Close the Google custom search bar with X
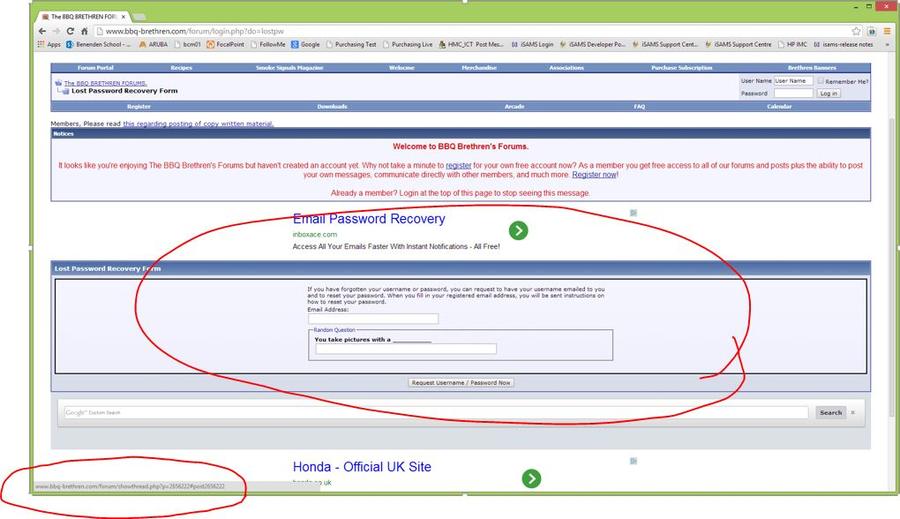This screenshot has height=519, width=900. click(x=853, y=412)
